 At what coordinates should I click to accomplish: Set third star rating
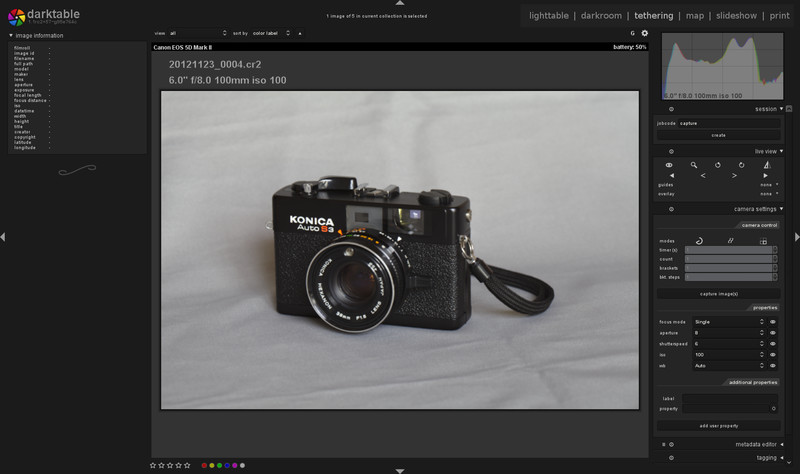point(170,465)
